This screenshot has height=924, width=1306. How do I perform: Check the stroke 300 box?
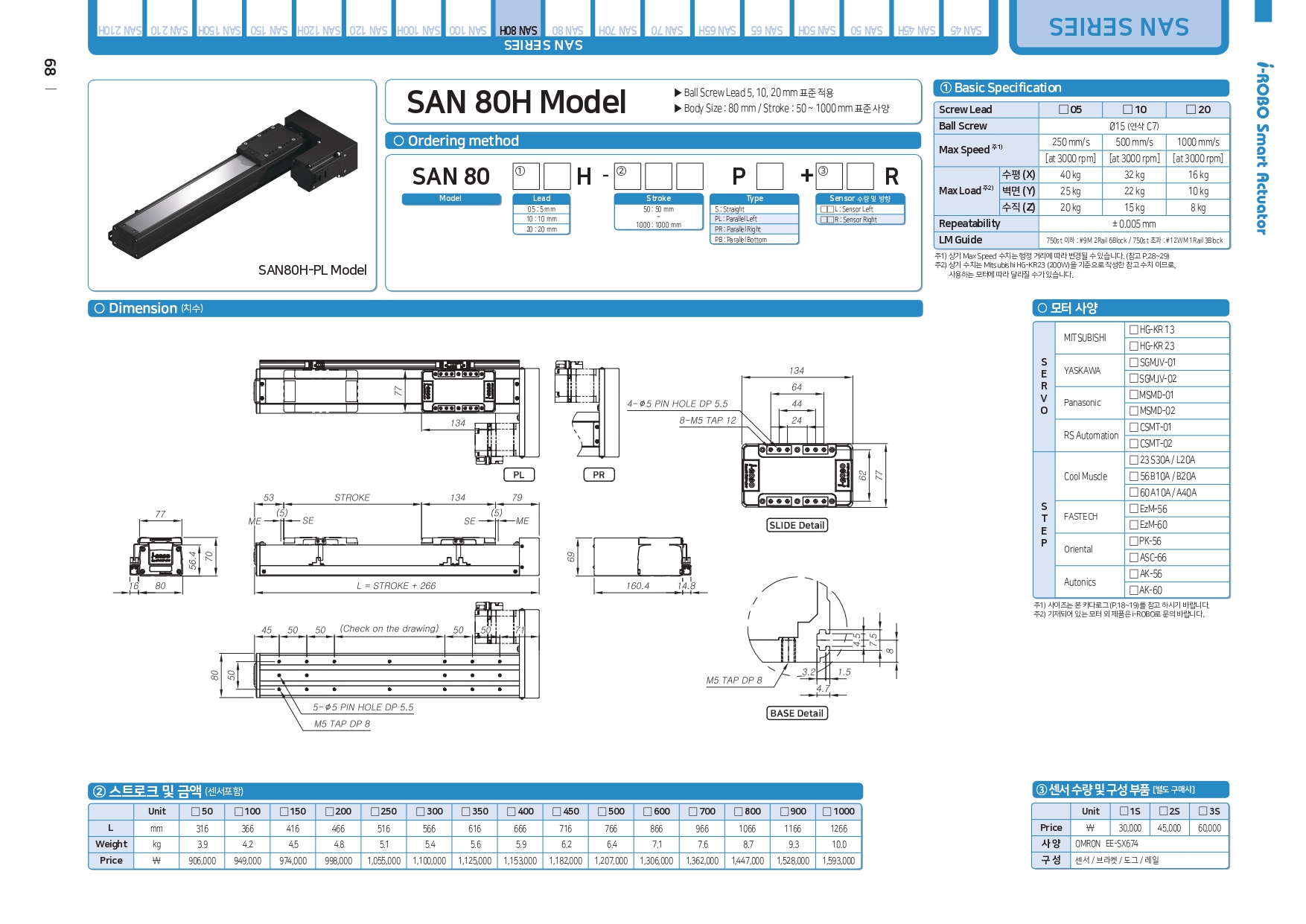pyautogui.click(x=421, y=812)
